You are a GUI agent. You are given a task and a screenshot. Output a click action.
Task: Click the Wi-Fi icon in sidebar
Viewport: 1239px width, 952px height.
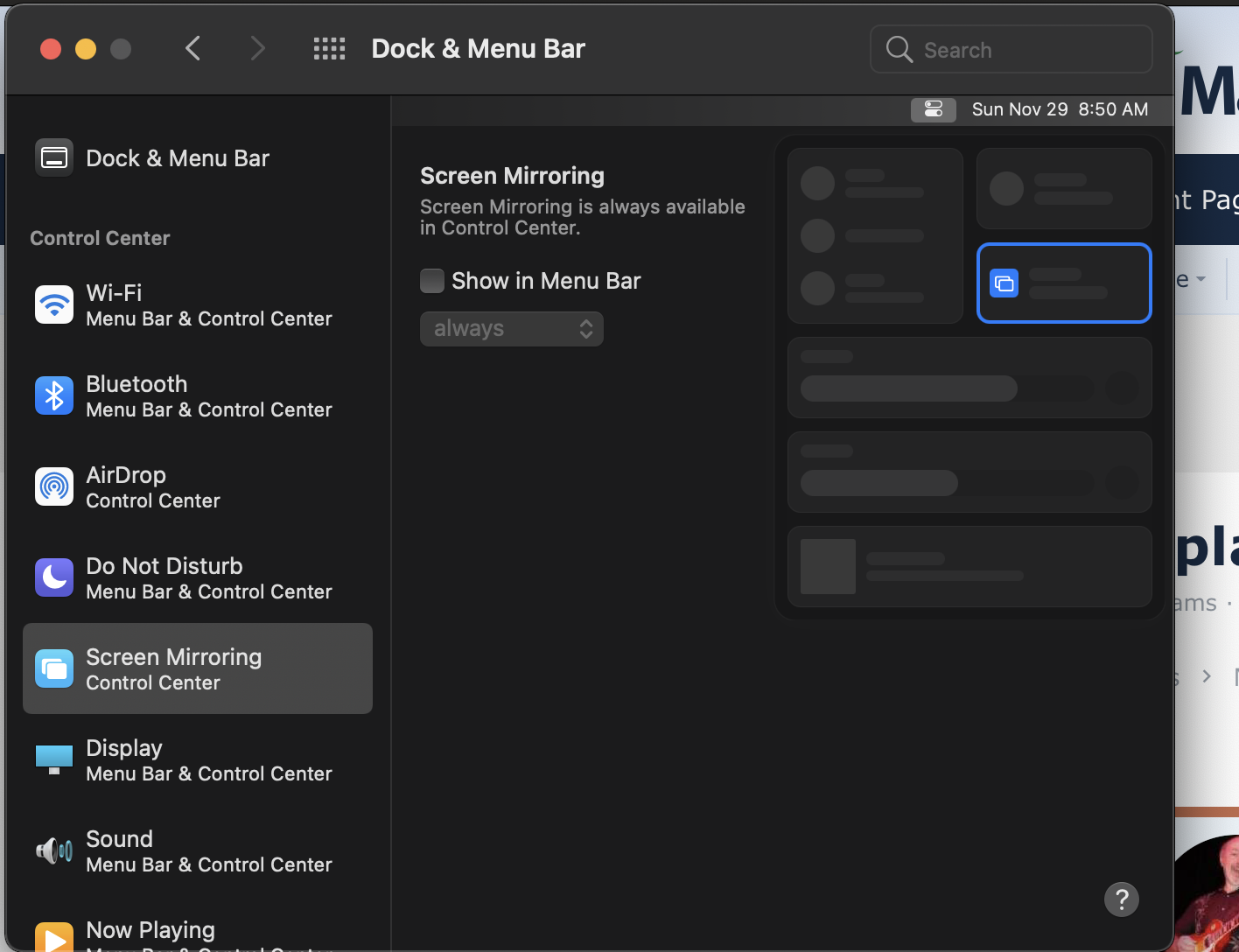(x=54, y=305)
